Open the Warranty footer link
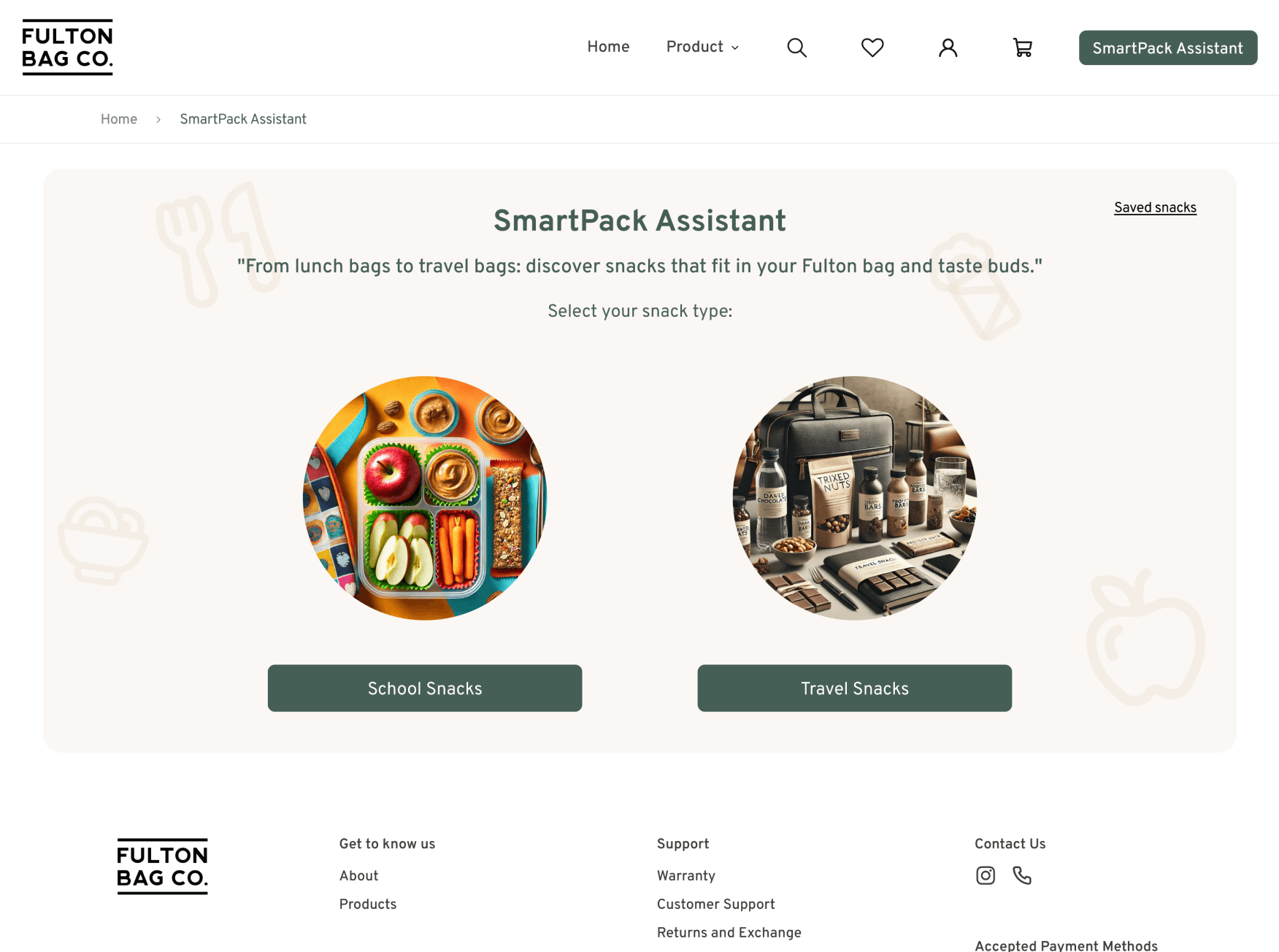 pos(686,875)
